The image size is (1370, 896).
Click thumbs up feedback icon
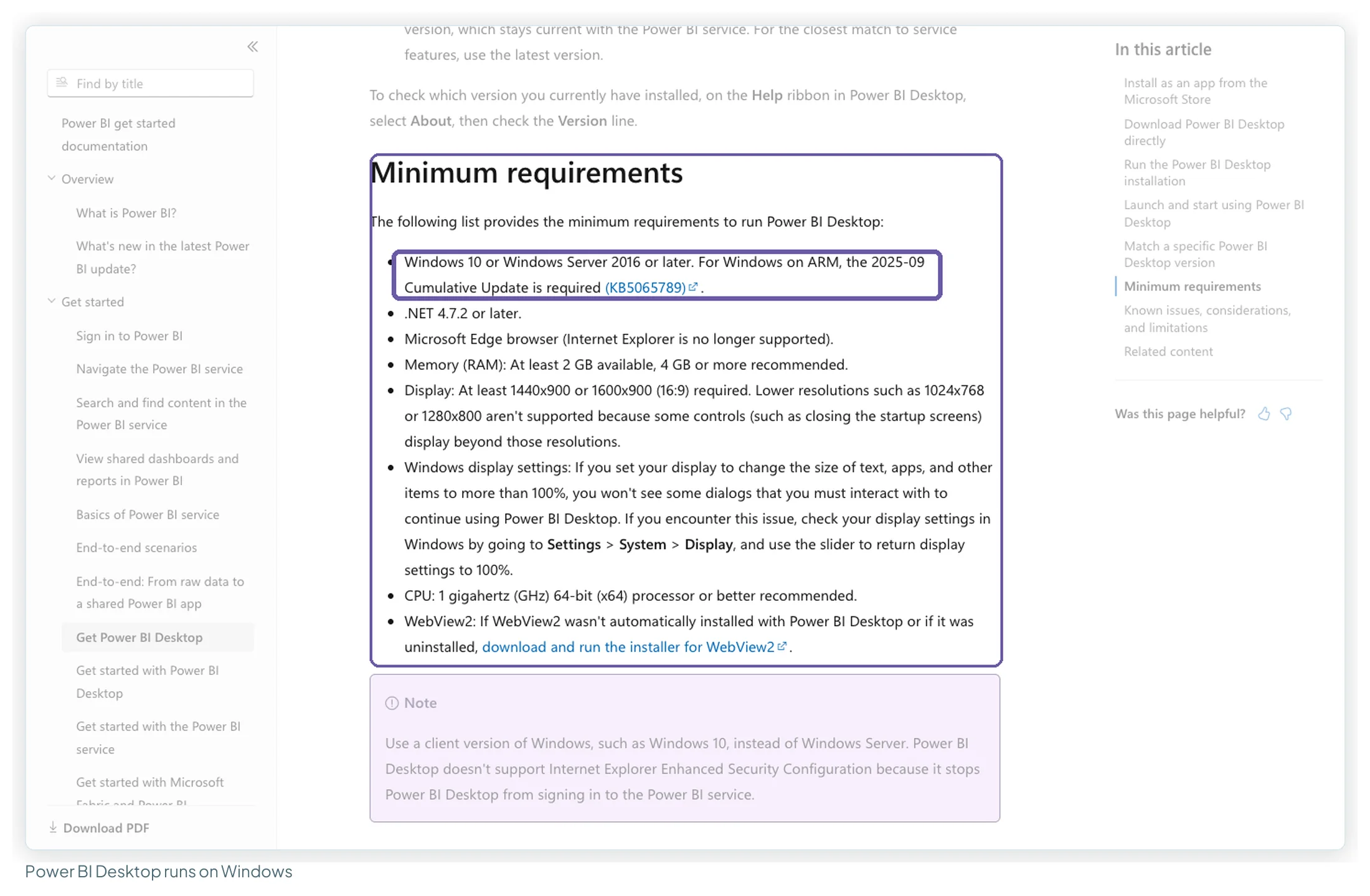point(1264,414)
